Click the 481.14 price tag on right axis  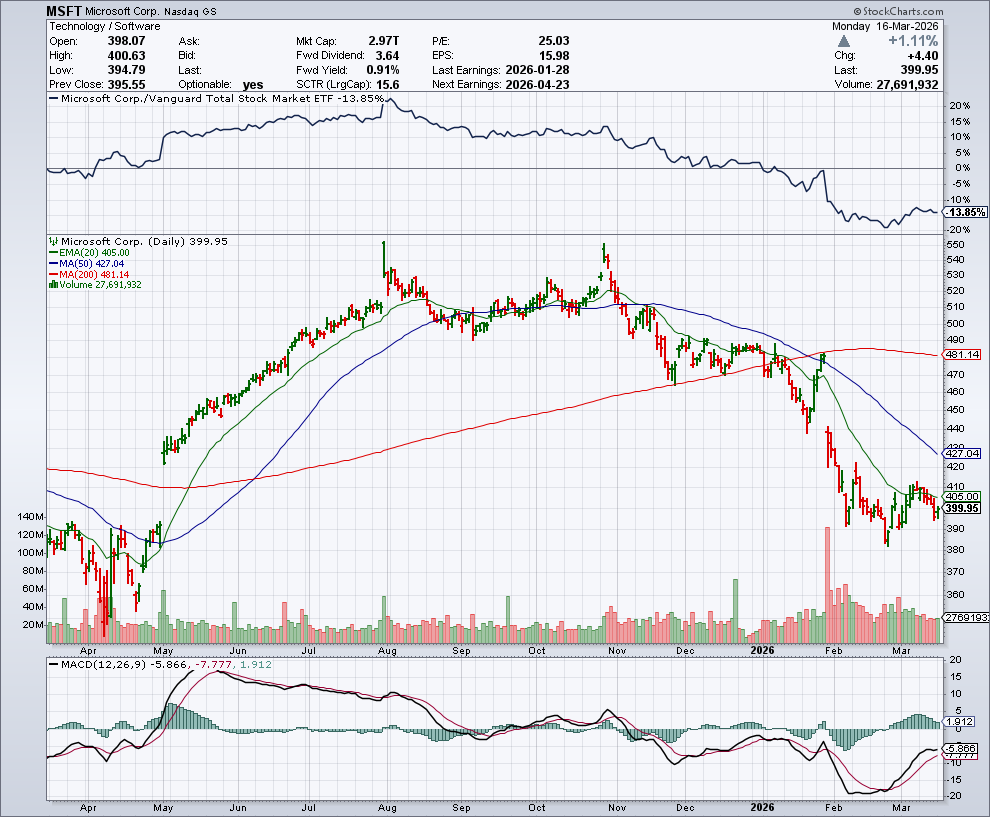coord(963,355)
